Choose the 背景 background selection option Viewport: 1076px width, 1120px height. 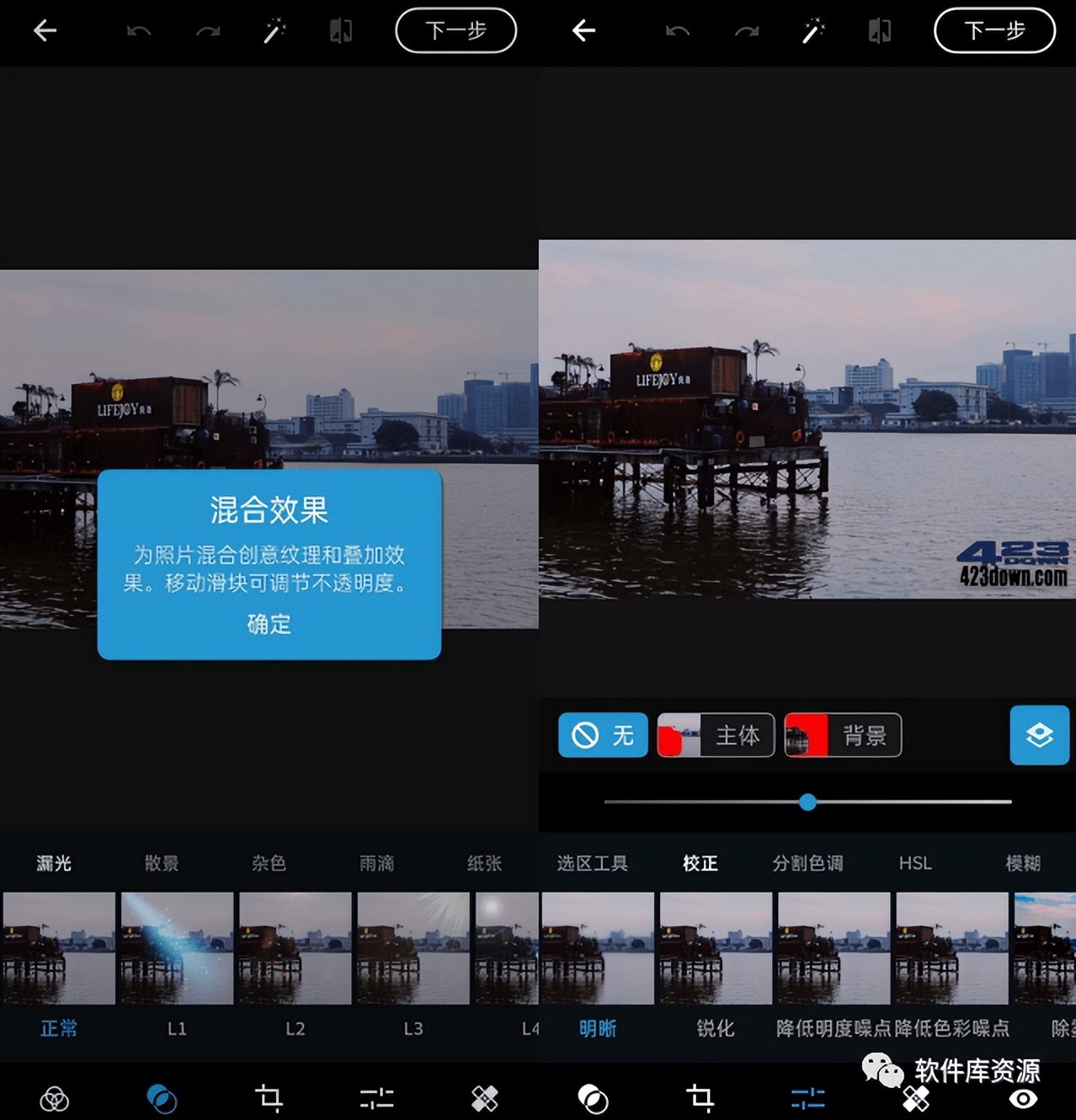(x=843, y=735)
